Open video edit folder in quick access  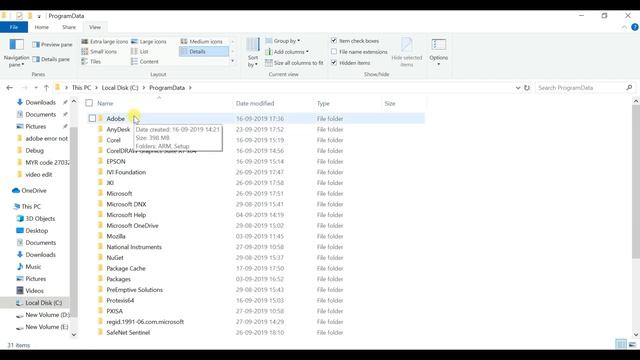(x=35, y=175)
